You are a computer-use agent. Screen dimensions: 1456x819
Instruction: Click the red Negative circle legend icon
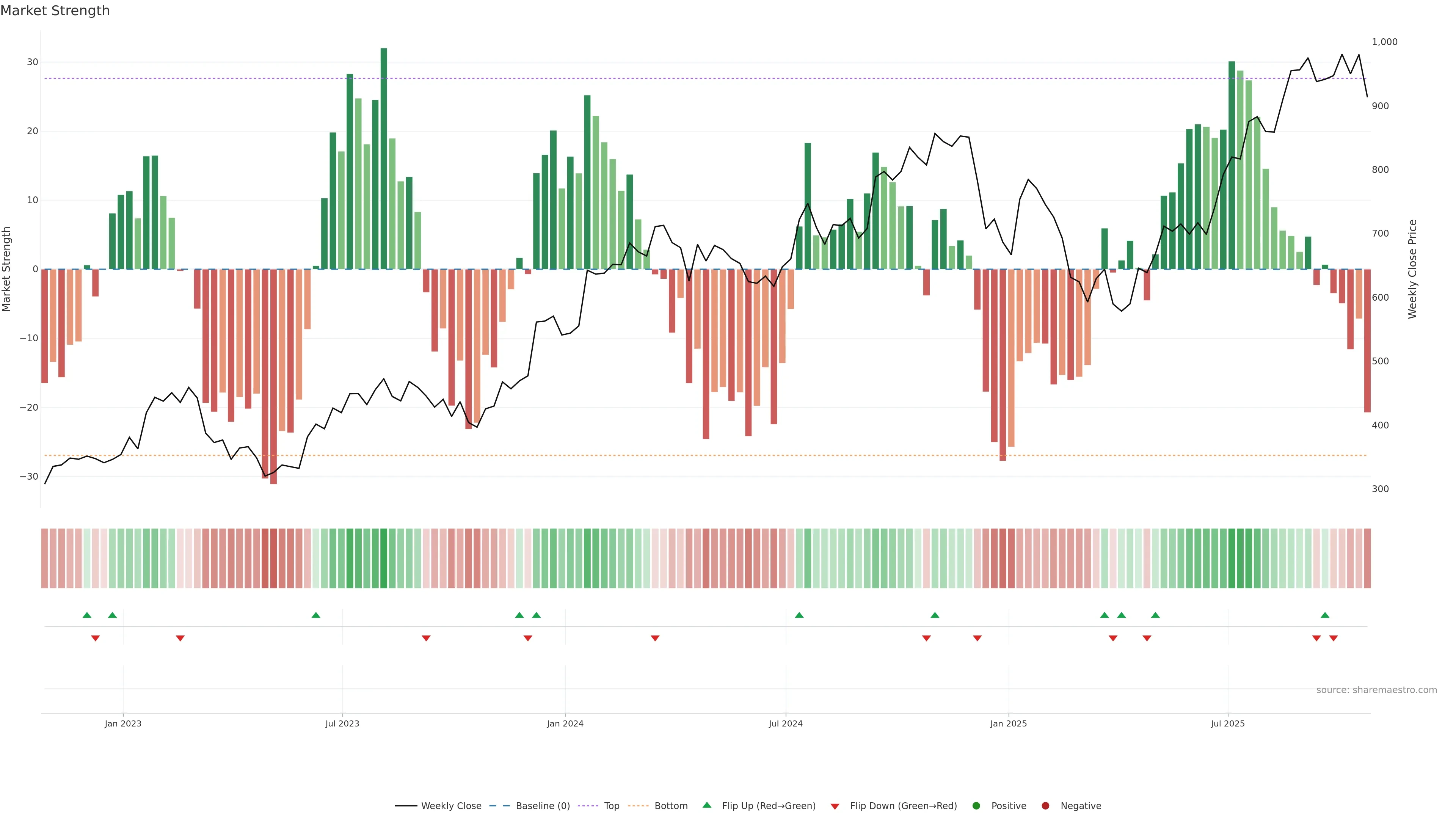coord(1045,806)
